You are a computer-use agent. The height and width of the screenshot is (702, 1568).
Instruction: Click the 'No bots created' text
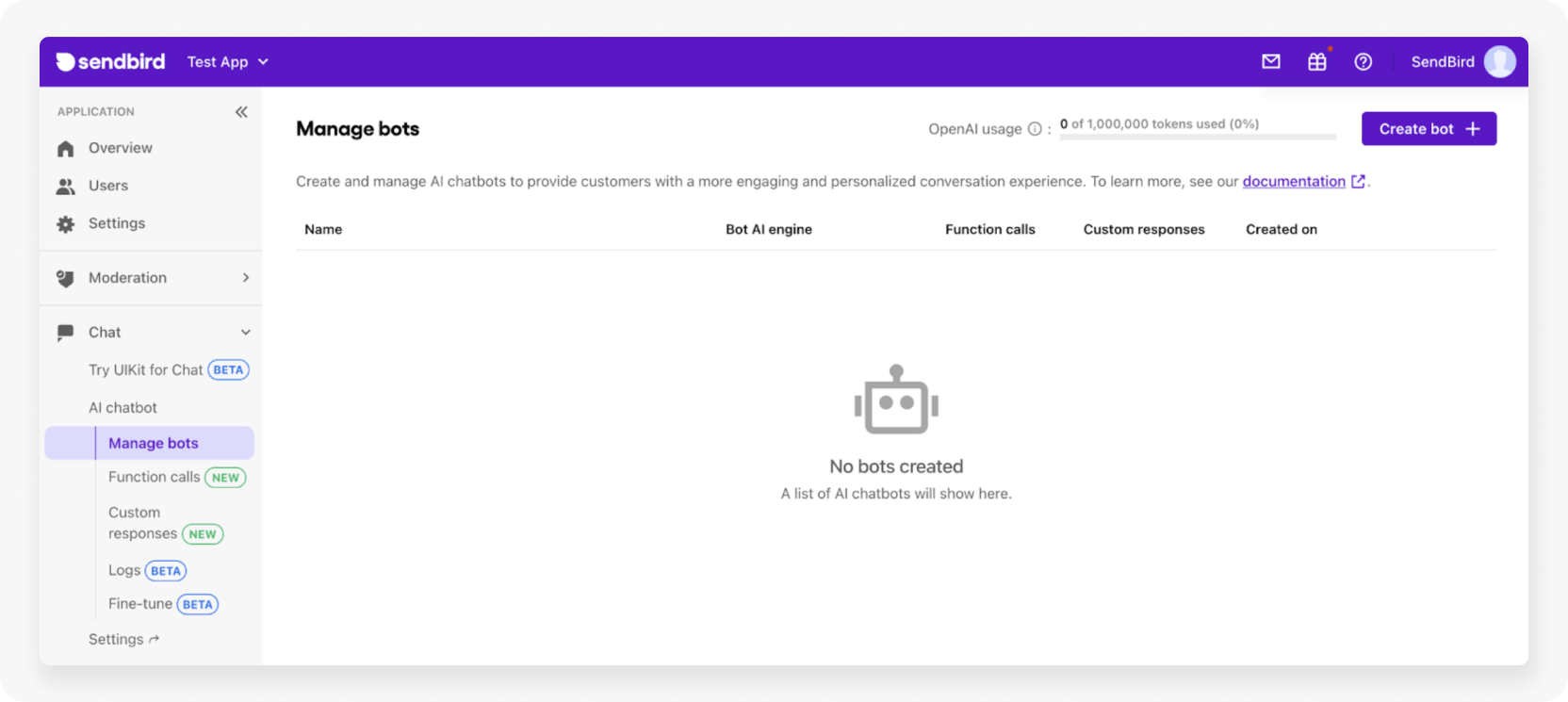[896, 466]
